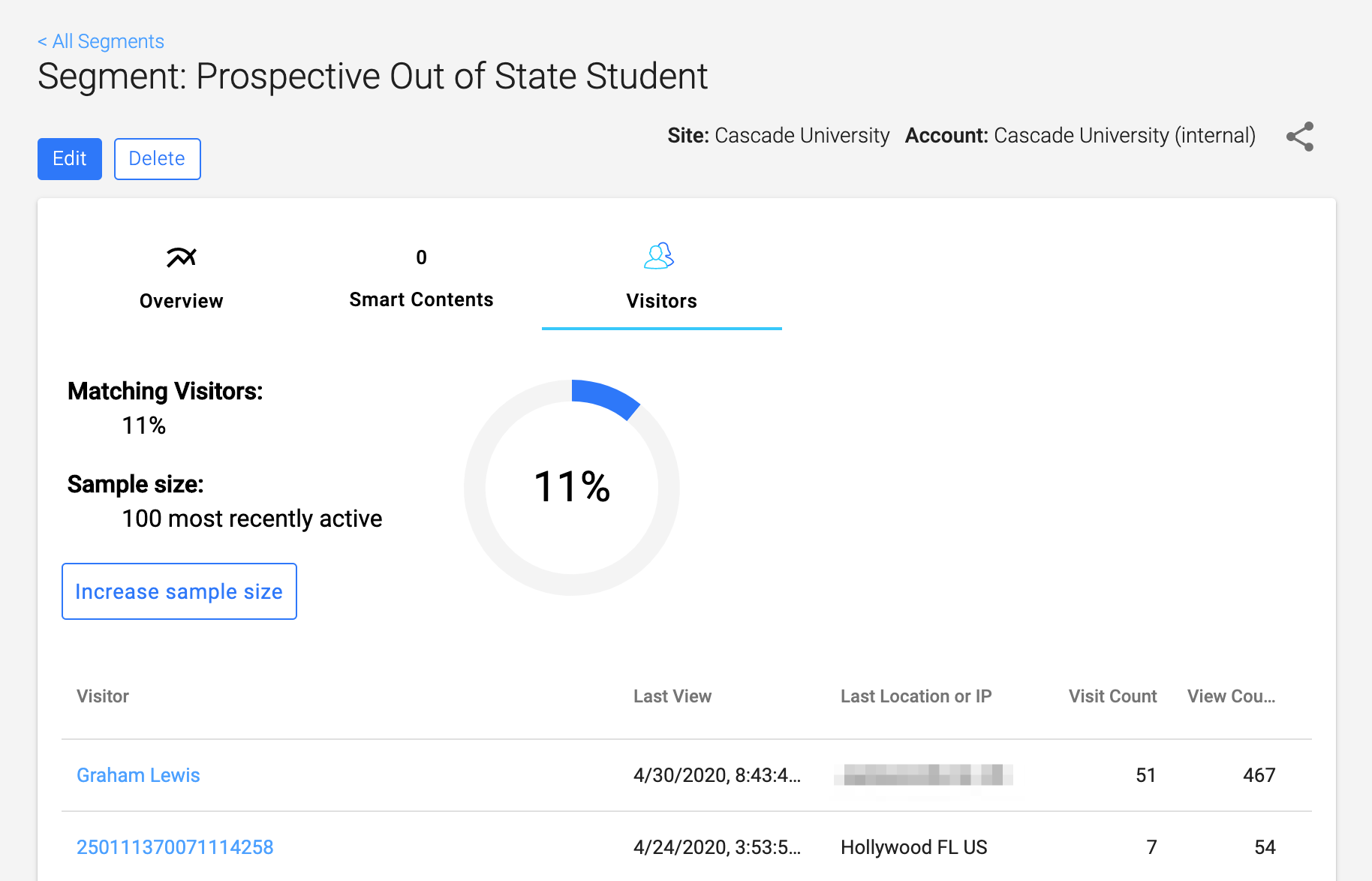The height and width of the screenshot is (881, 1372).
Task: Open the Smart Contents tab
Action: tap(421, 299)
